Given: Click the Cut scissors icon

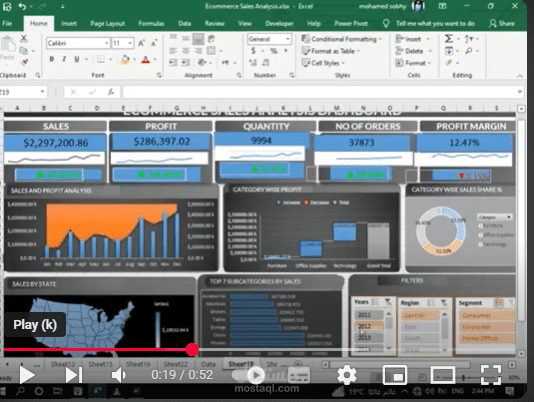Looking at the screenshot, I should click(x=23, y=38).
